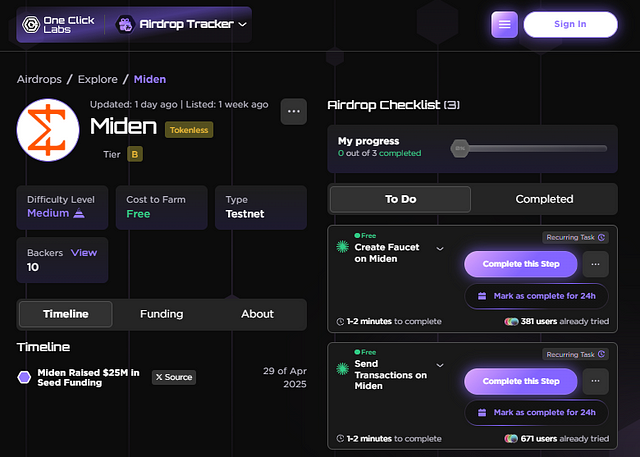Click the Send Transactions star icon

342,369
